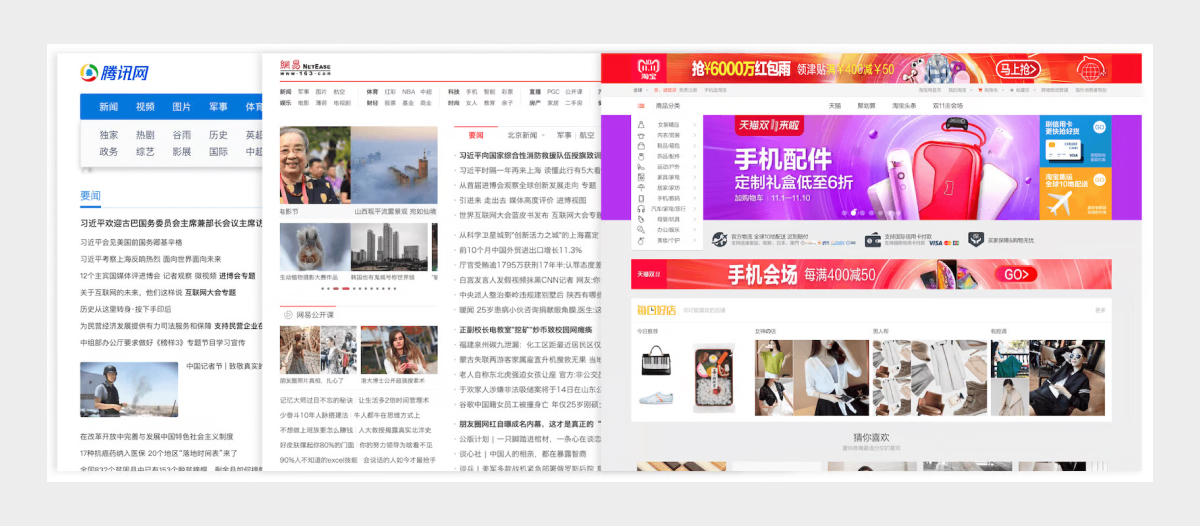The image size is (1200, 526).
Task: Open 体育 link in NetEase navigation
Action: [x=372, y=92]
